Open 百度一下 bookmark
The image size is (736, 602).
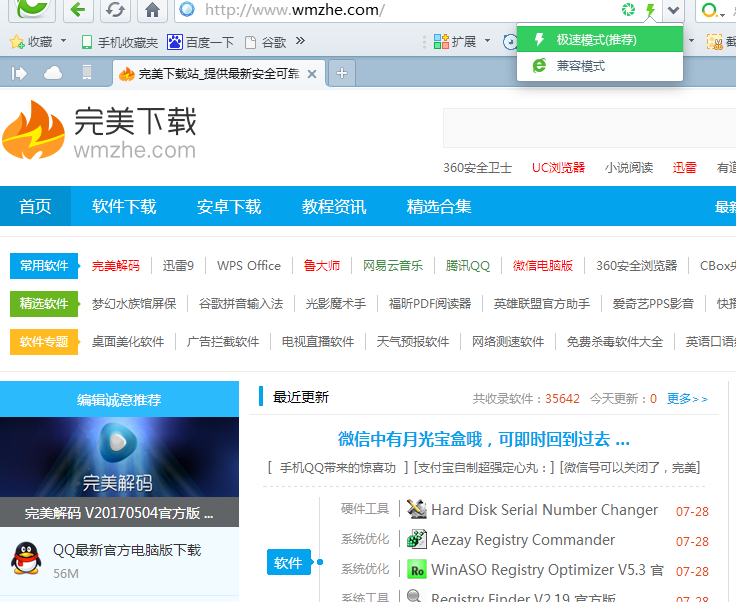200,42
